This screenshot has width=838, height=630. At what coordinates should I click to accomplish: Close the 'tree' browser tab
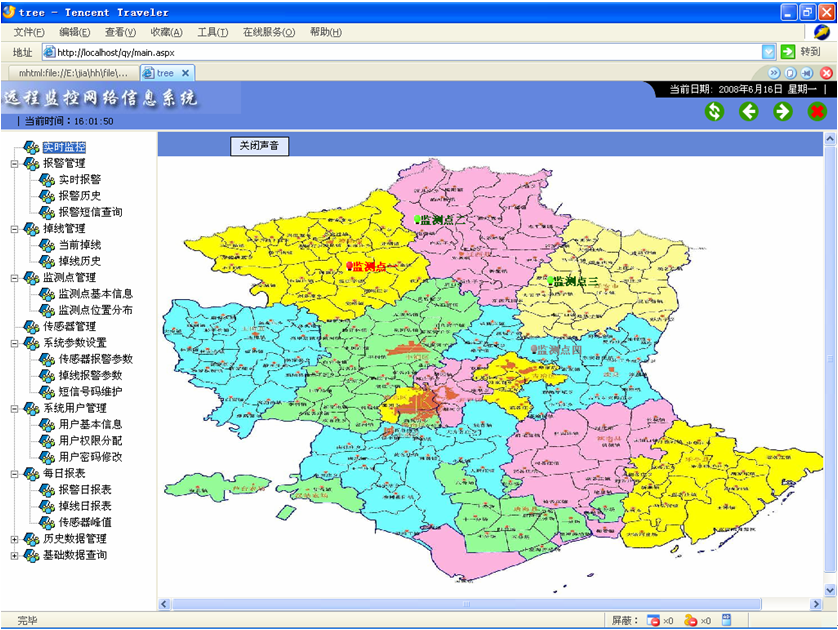pyautogui.click(x=185, y=73)
